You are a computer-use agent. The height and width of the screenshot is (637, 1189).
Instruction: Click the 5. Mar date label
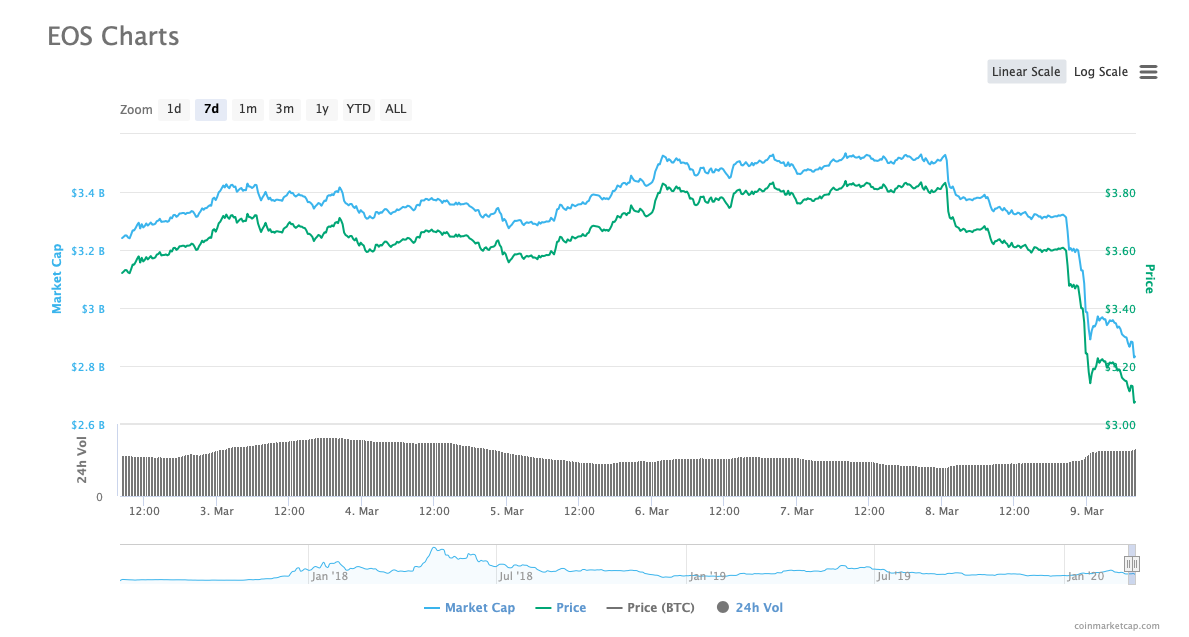tap(507, 511)
